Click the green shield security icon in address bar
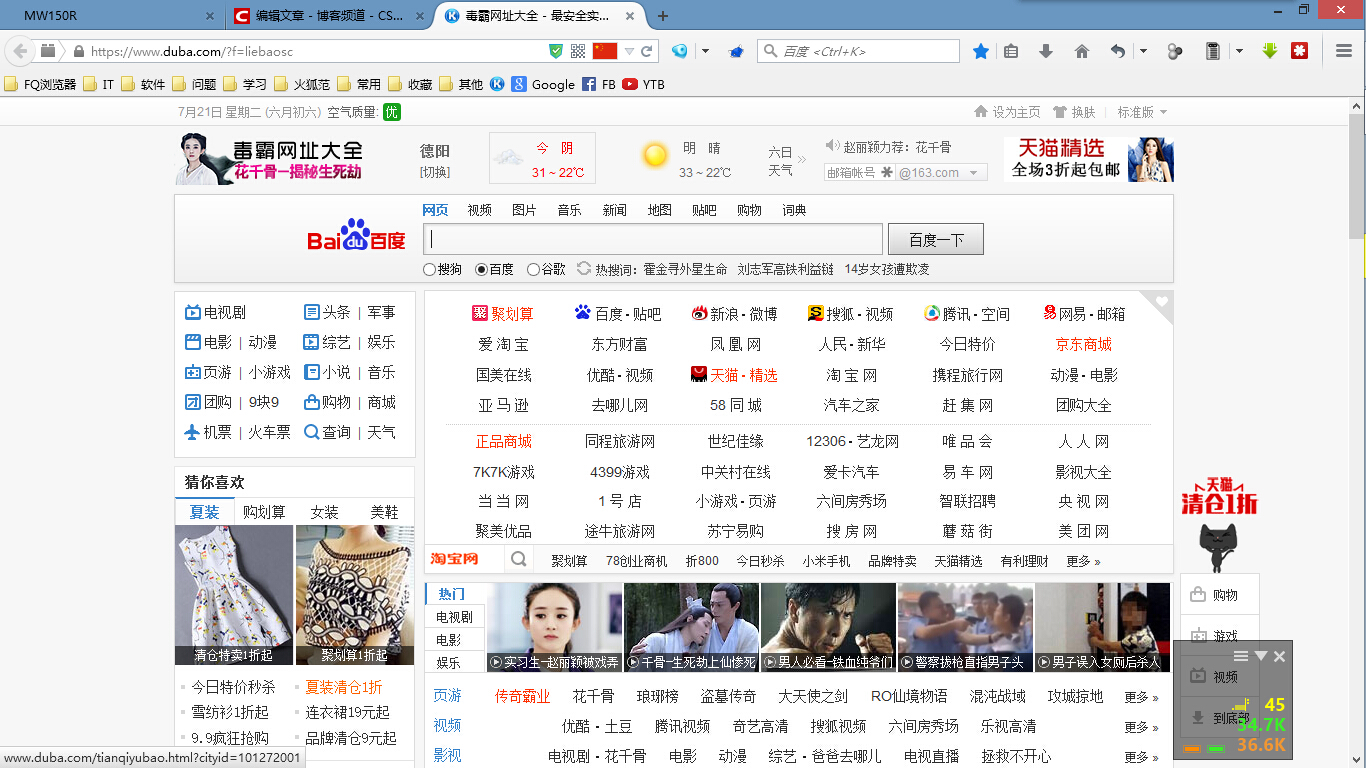The image size is (1366, 768). coord(557,51)
